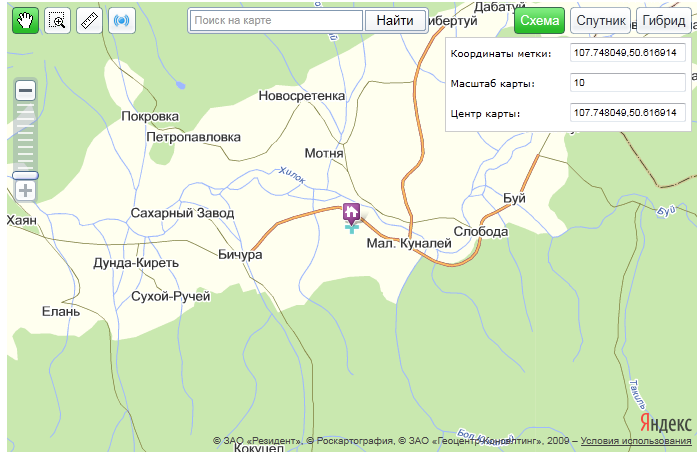Click the Центр карты label text

pyautogui.click(x=485, y=114)
